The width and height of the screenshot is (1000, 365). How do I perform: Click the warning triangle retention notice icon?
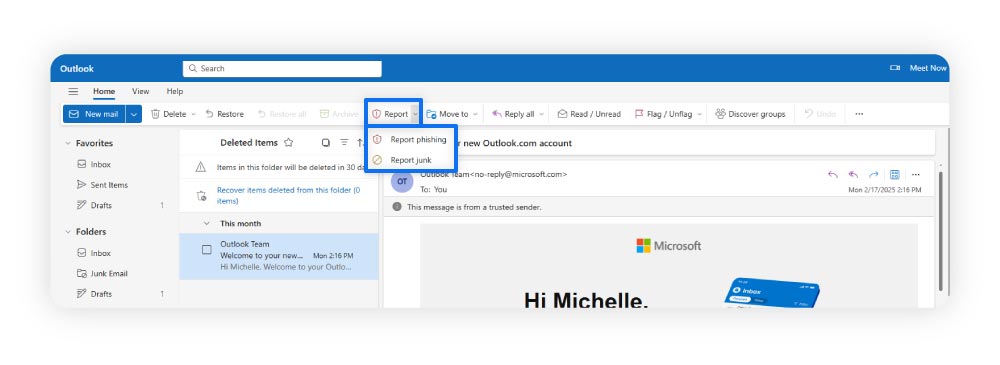click(200, 167)
